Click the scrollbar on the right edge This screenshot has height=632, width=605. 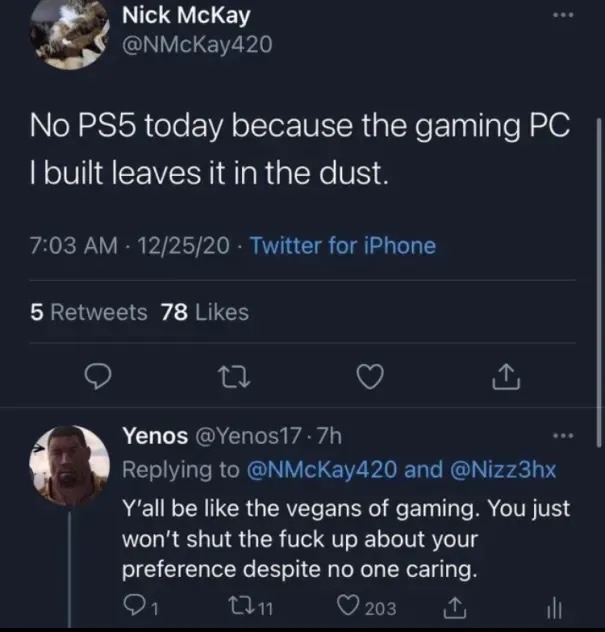[598, 280]
